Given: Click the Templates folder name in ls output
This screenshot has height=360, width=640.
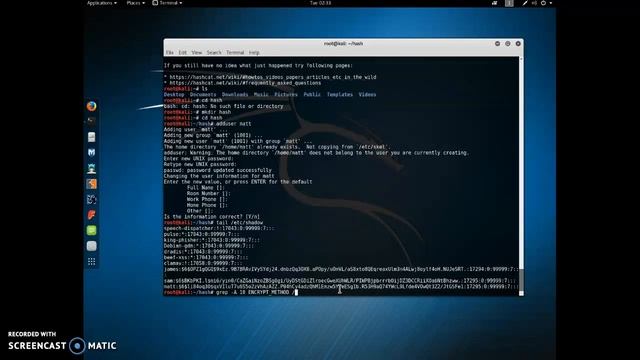Looking at the screenshot, I should click(x=340, y=95).
